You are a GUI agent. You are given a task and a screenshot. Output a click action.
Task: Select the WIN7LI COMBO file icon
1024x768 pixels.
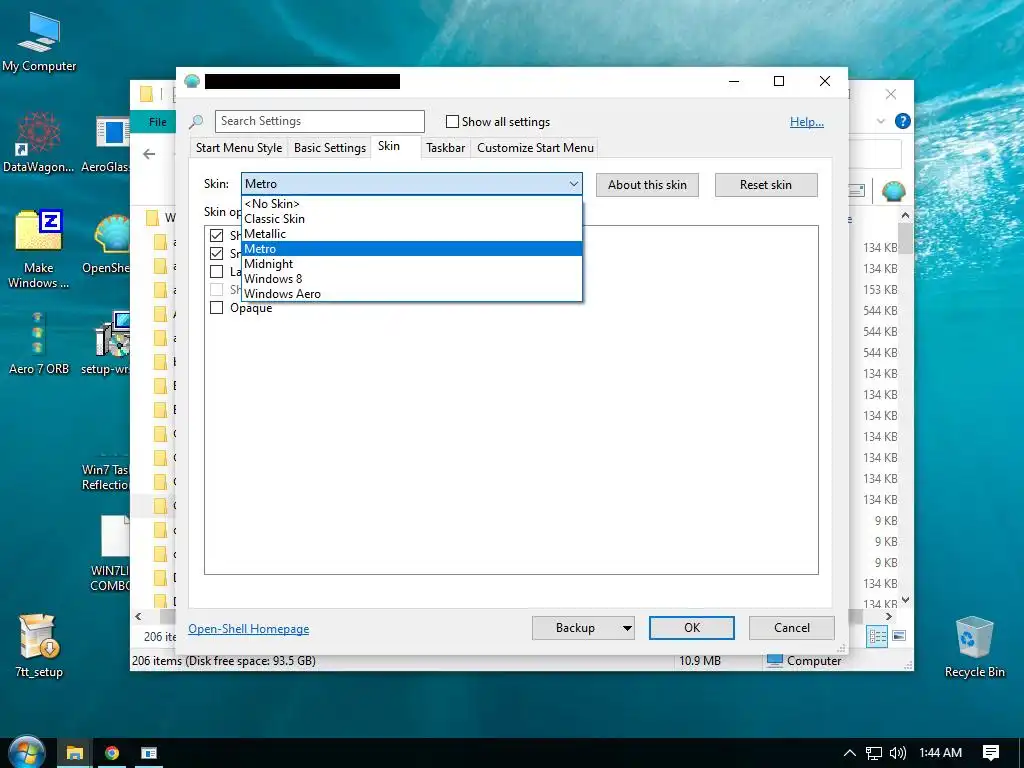click(x=111, y=552)
